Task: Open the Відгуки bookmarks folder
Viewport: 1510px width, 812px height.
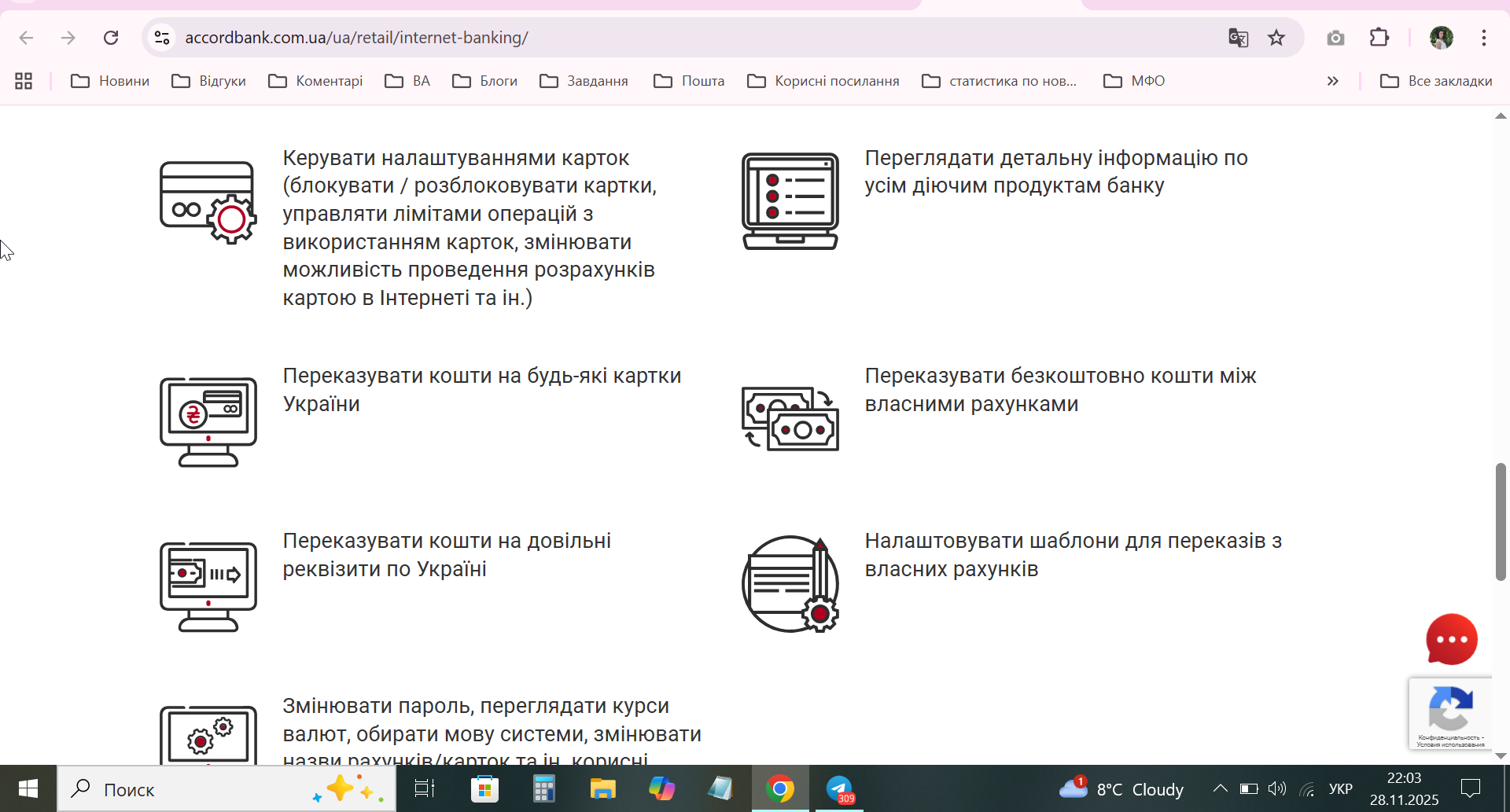Action: (x=209, y=81)
